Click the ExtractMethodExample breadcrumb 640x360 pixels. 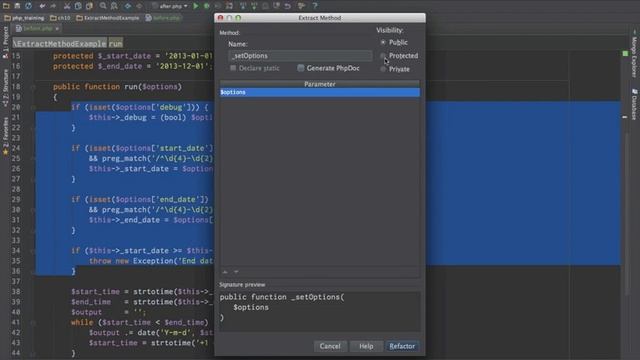coord(108,18)
